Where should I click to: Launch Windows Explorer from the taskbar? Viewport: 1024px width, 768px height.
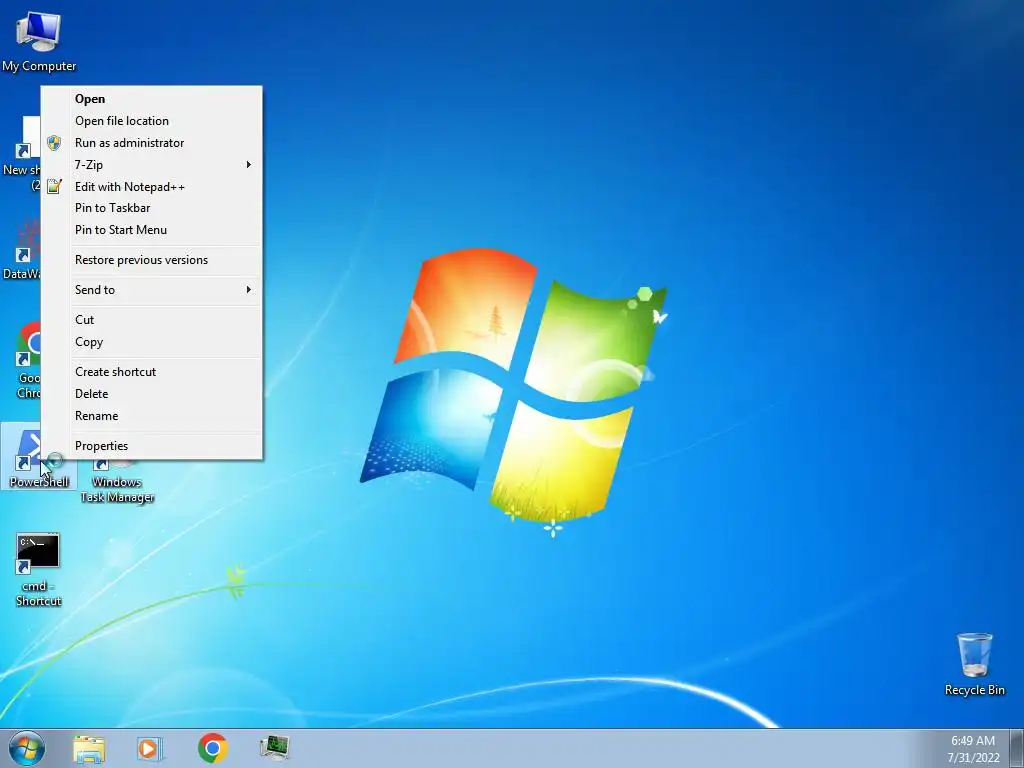coord(89,748)
